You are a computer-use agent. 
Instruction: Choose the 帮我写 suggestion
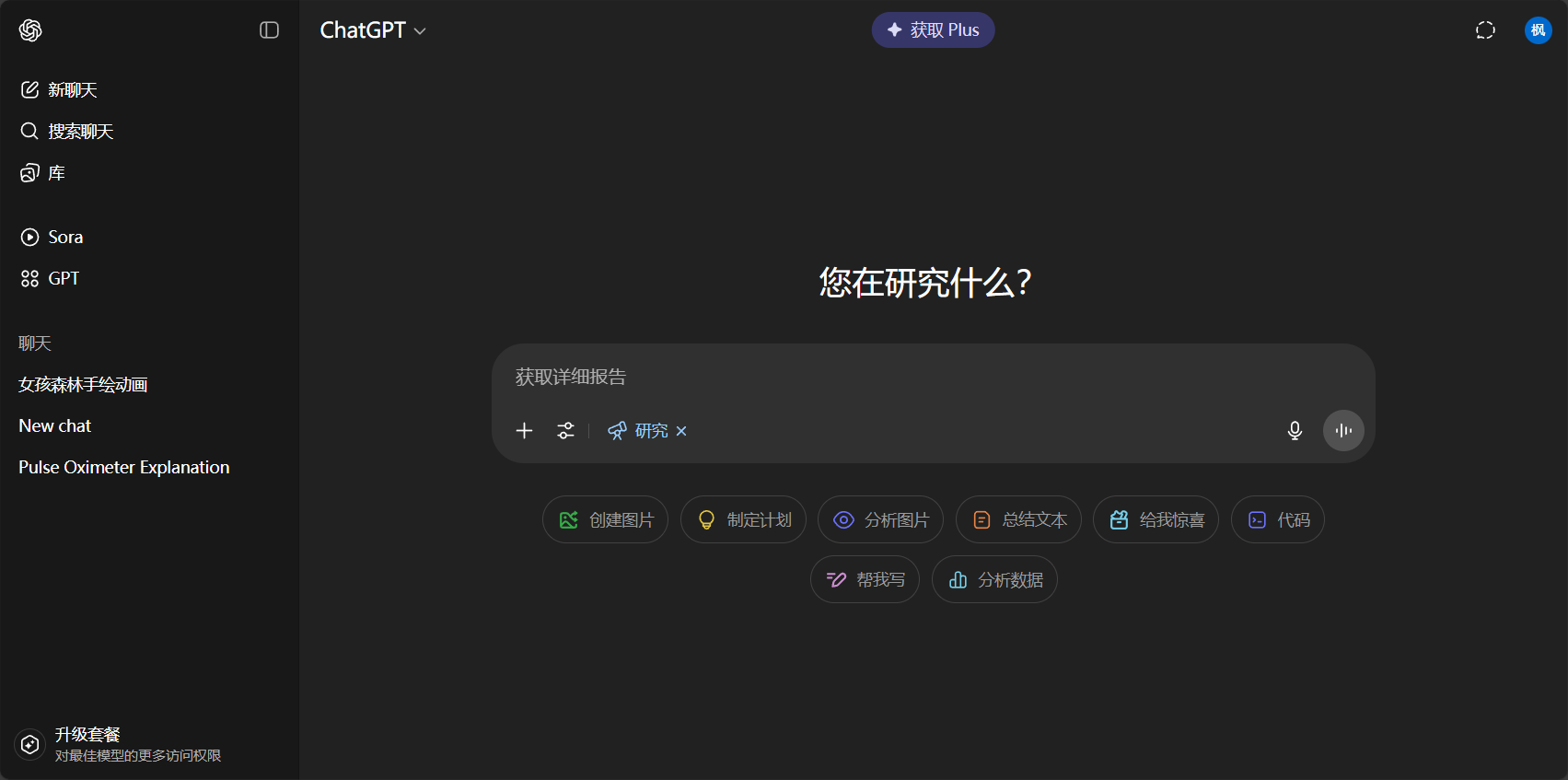(865, 579)
